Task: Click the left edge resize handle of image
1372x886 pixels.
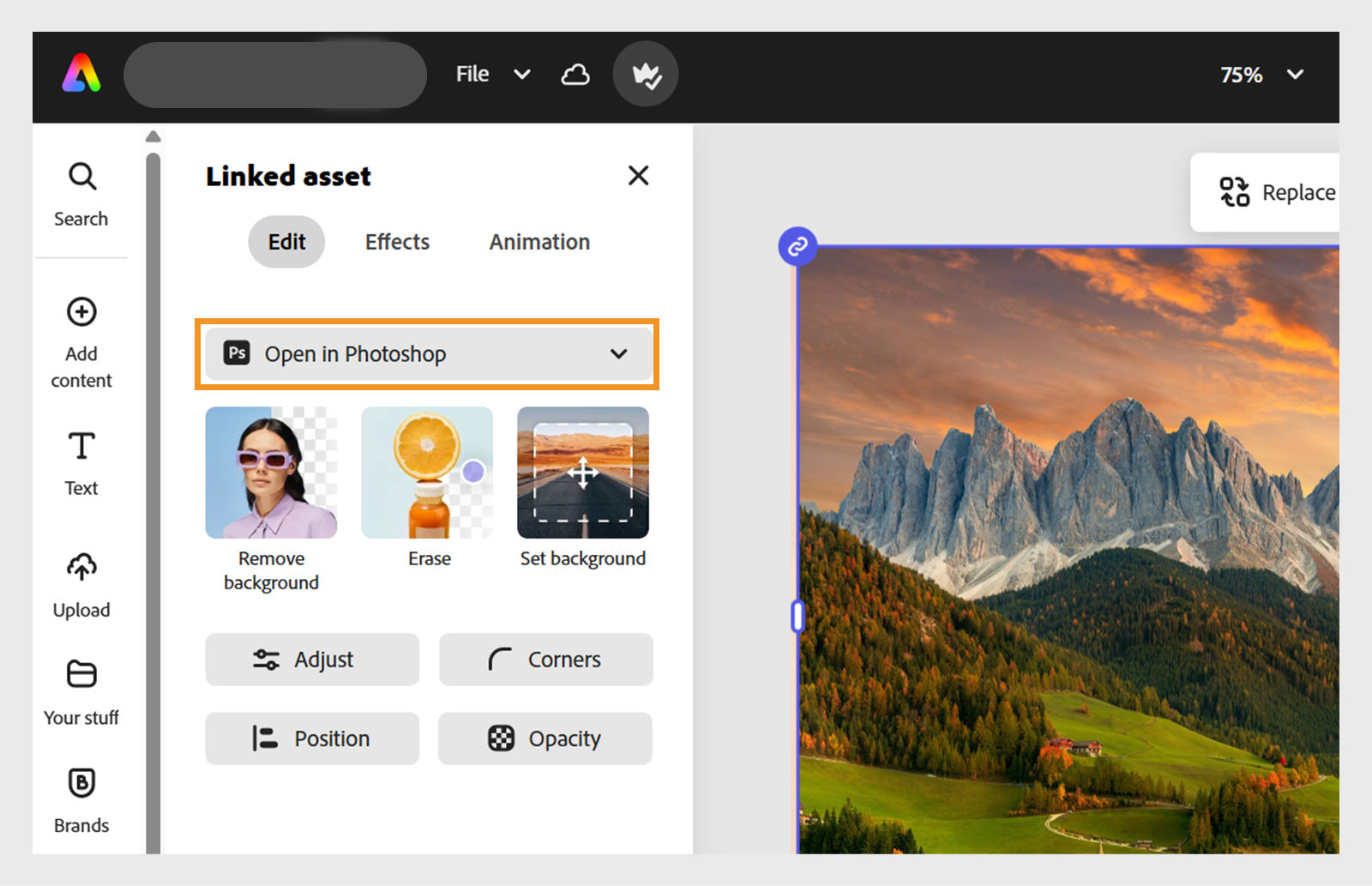Action: point(797,616)
